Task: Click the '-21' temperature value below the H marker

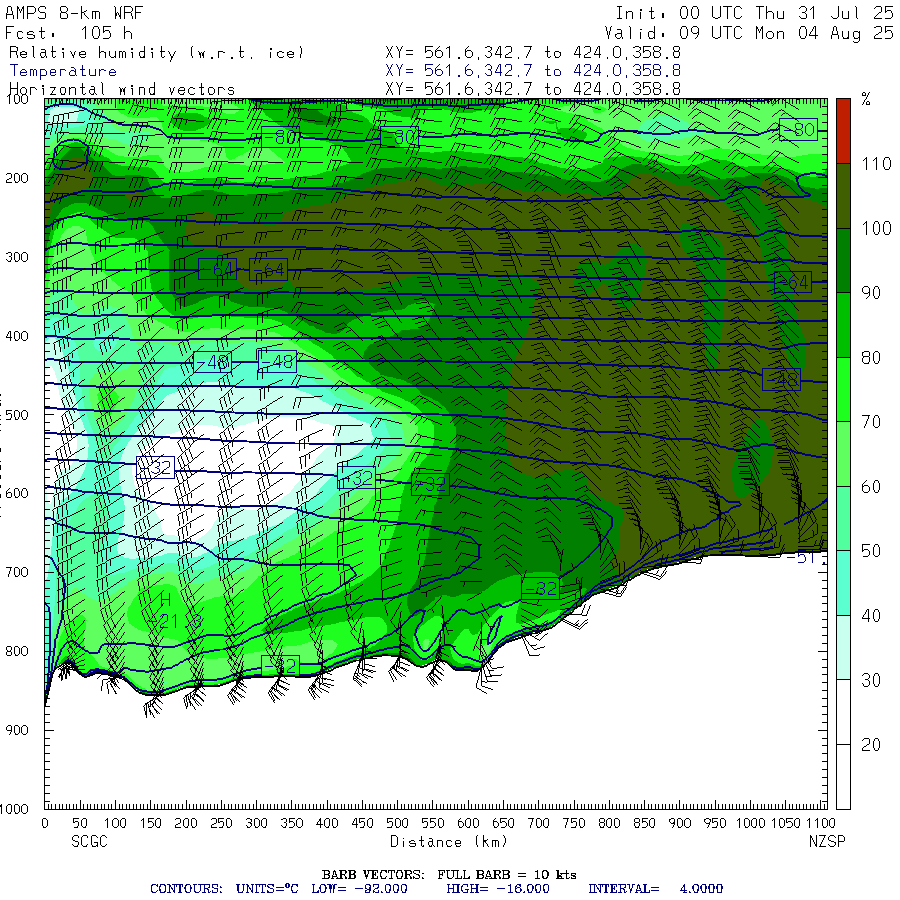Action: [x=163, y=621]
